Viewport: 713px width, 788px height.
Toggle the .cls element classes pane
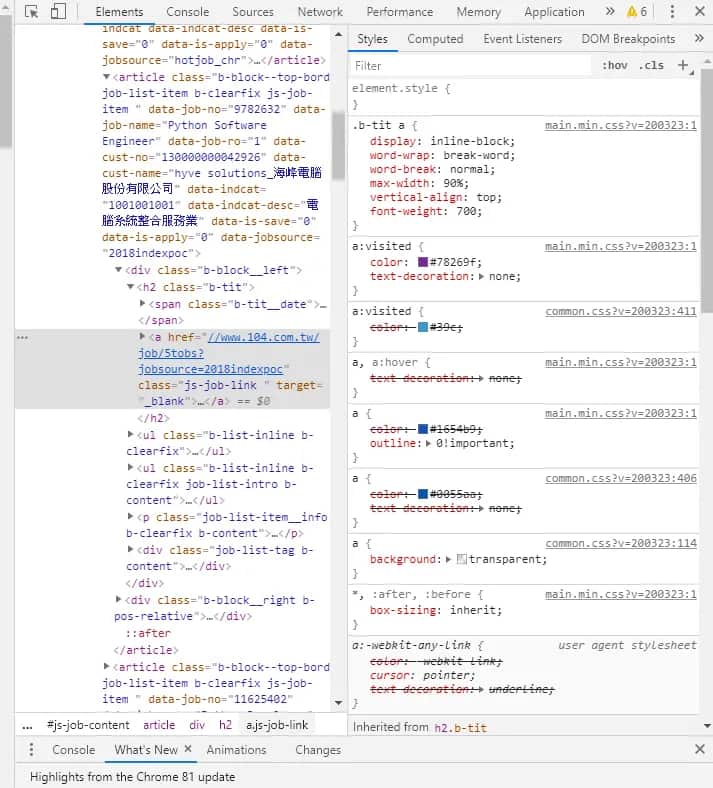tap(651, 65)
